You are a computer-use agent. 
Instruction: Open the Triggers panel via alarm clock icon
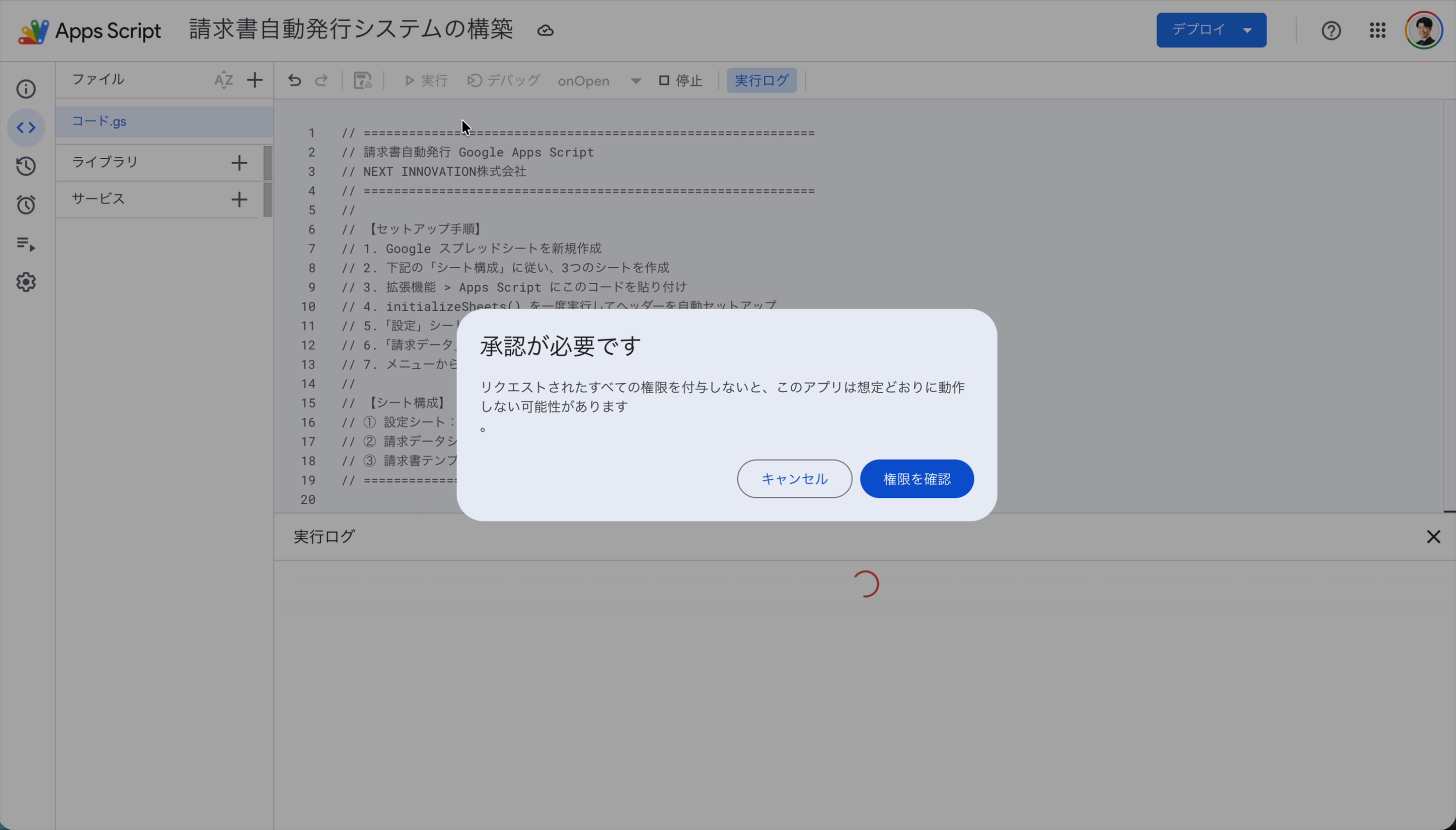(x=26, y=205)
